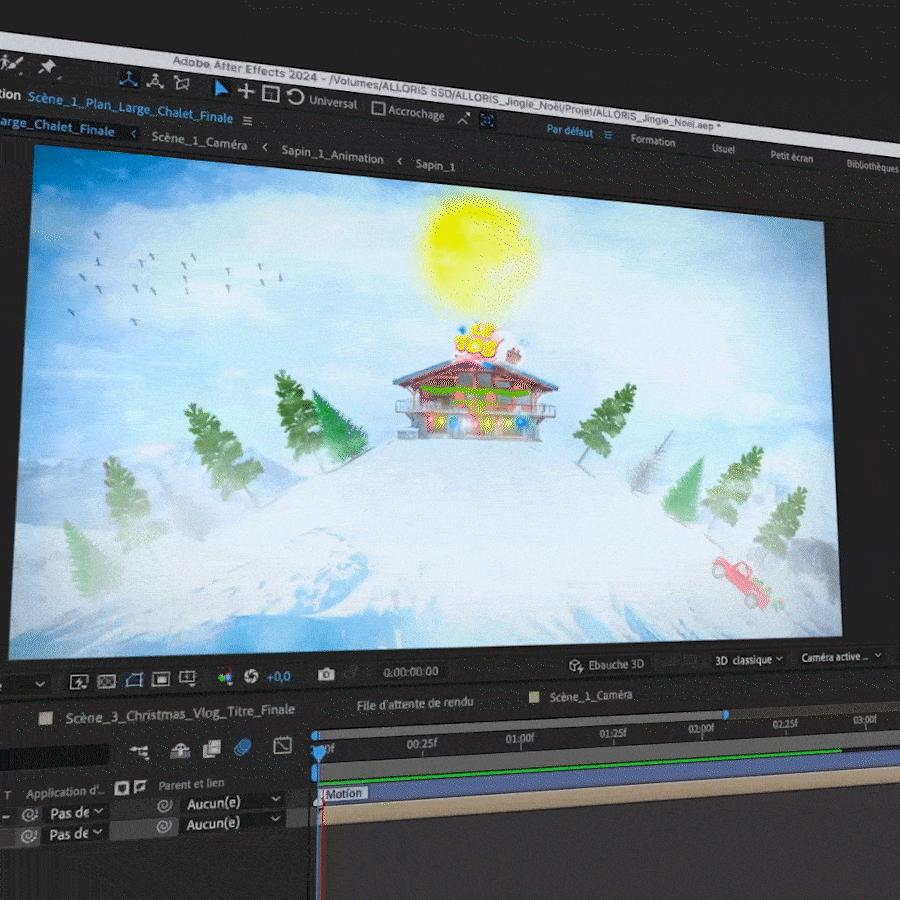Click the Universal rotate icon
Image resolution: width=900 pixels, height=900 pixels.
coord(295,96)
